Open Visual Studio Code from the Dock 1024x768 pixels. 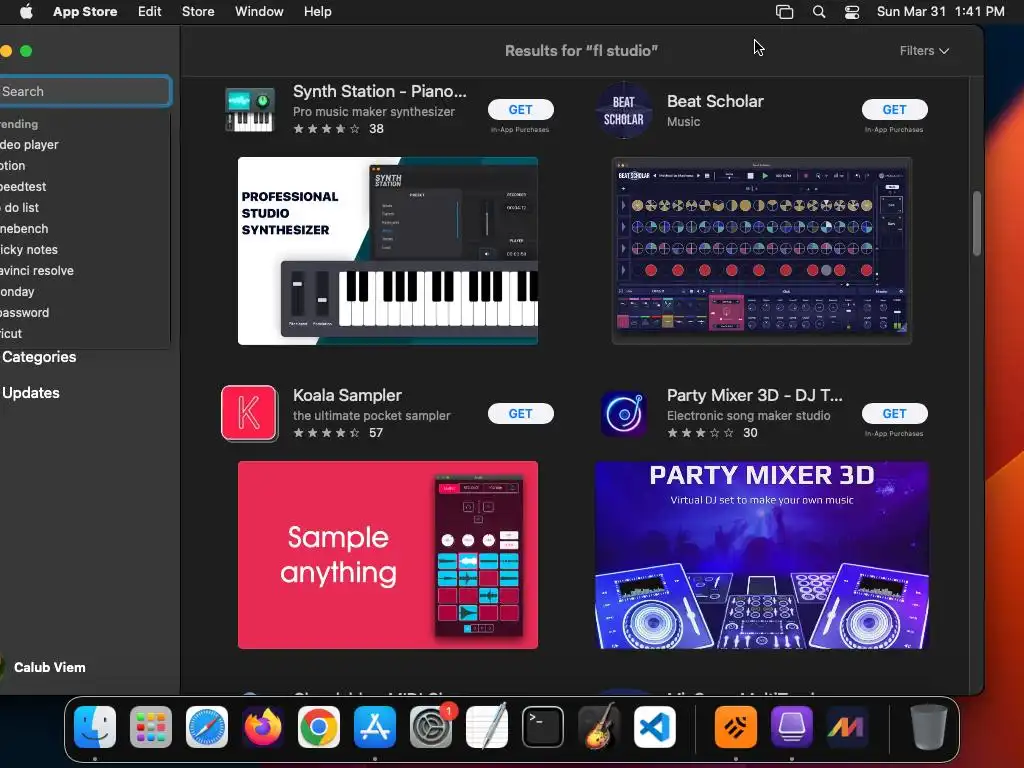coord(655,727)
